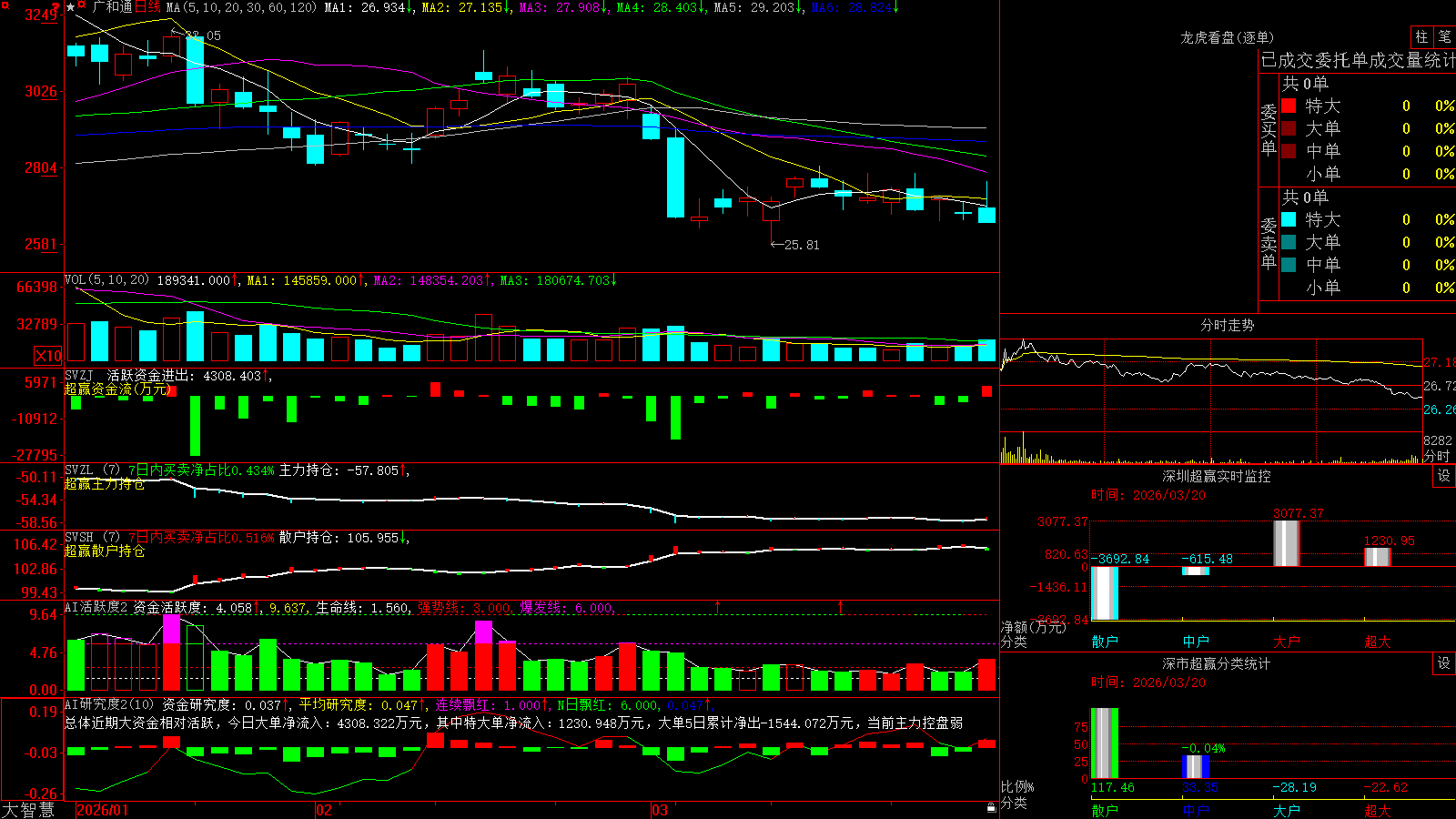Click the 广和通 stock name
The height and width of the screenshot is (819, 1456).
coord(113,7)
